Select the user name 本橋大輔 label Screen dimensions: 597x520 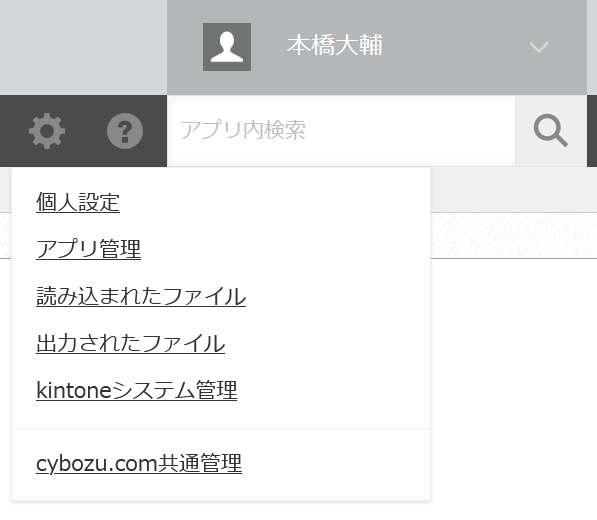click(x=335, y=45)
